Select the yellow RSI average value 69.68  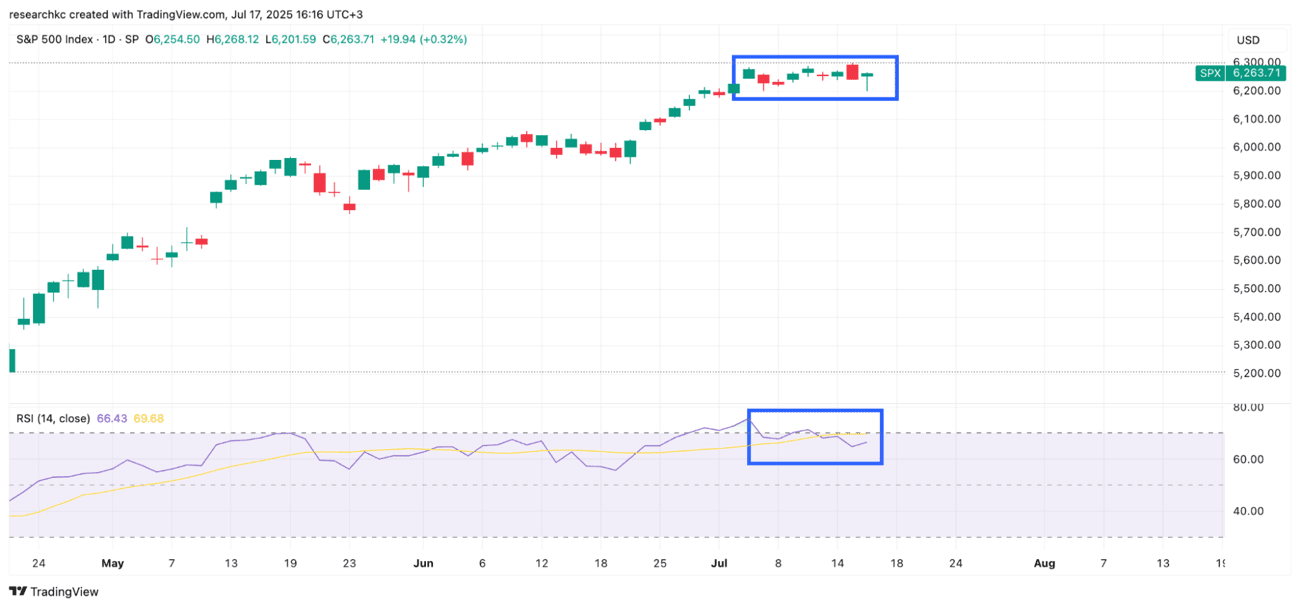(x=147, y=418)
